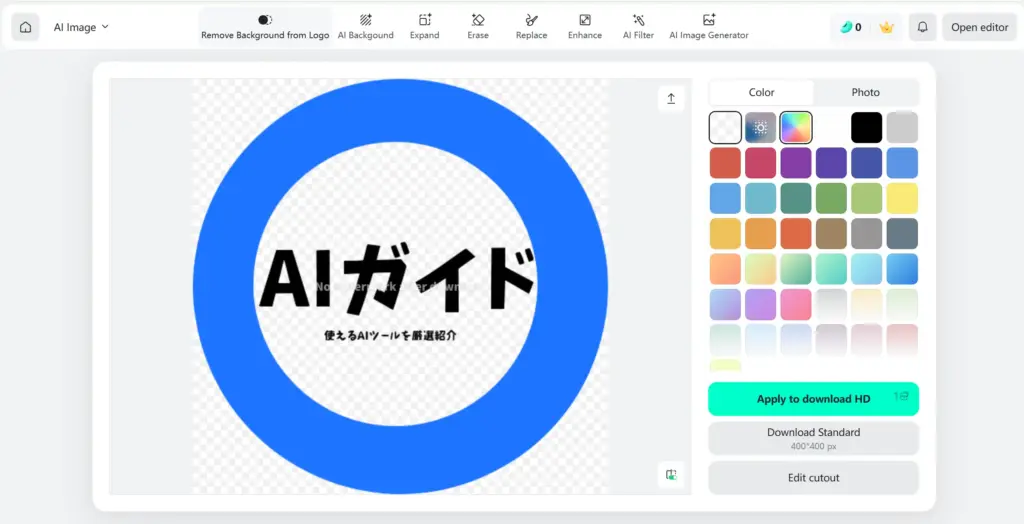Open the AI Filter tool
The height and width of the screenshot is (524, 1024).
pyautogui.click(x=638, y=27)
